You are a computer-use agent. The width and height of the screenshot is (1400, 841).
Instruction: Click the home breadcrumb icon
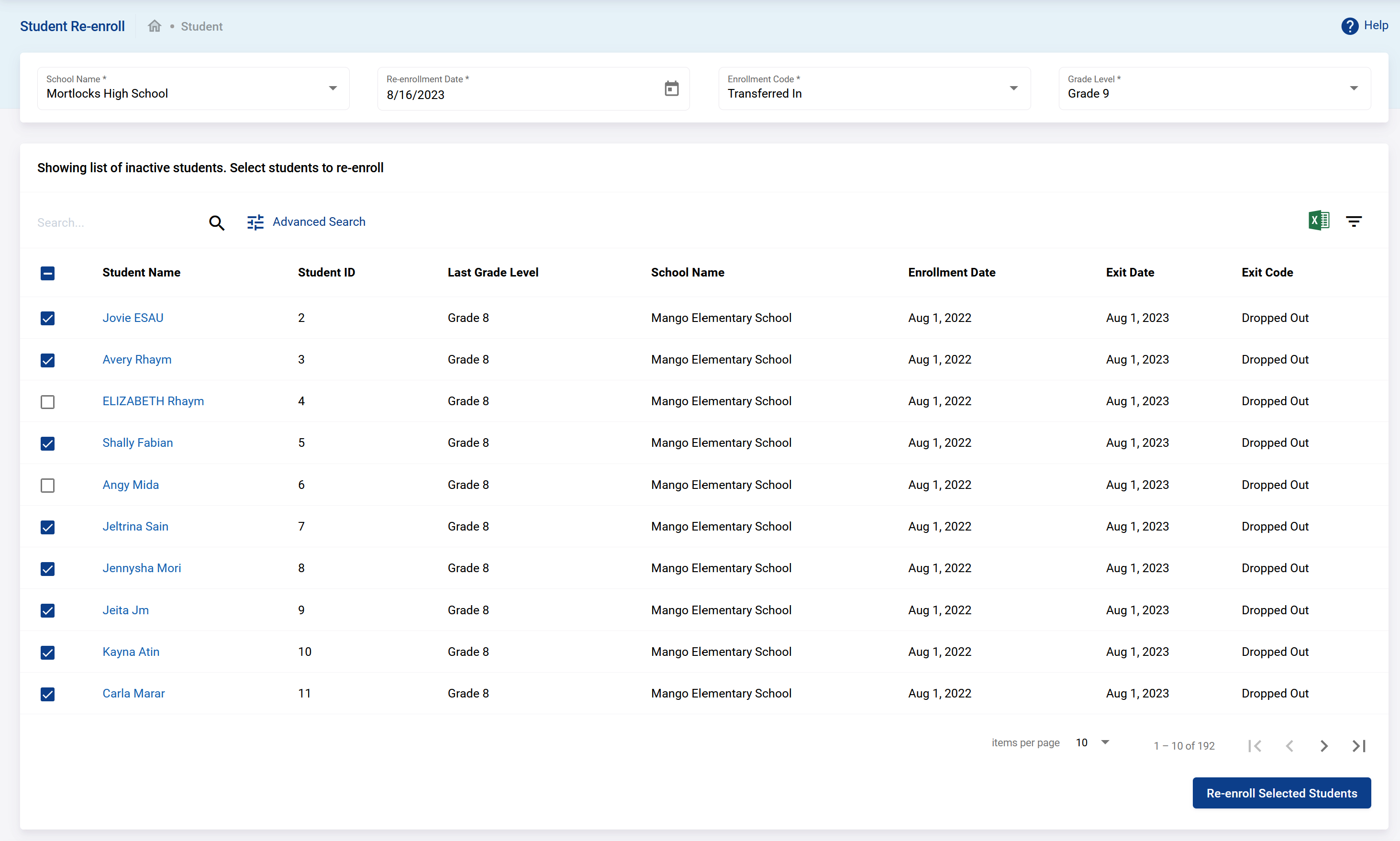154,26
